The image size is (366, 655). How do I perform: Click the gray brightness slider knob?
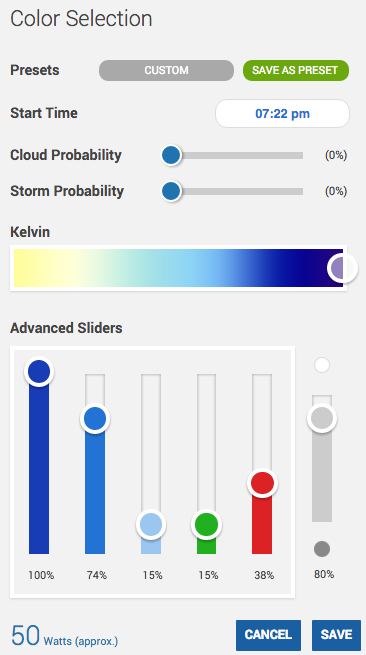(x=322, y=418)
